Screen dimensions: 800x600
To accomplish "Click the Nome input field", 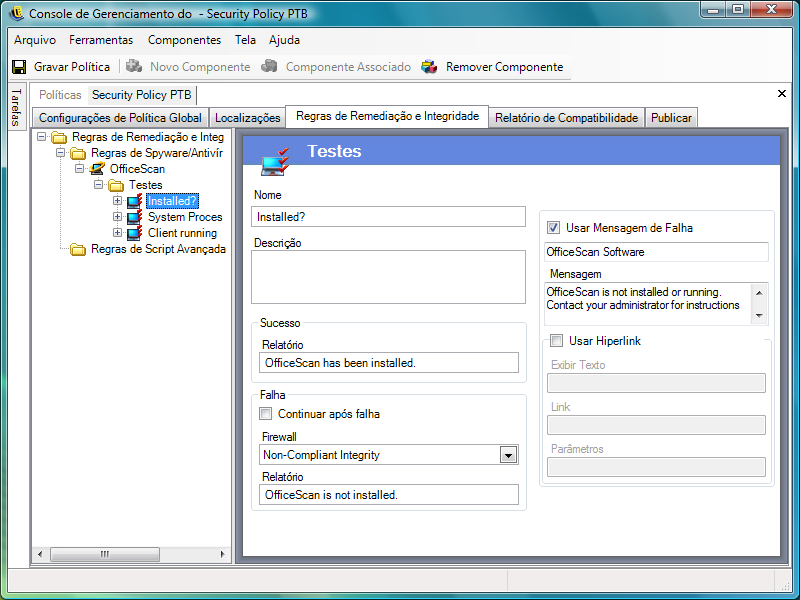I will [388, 217].
